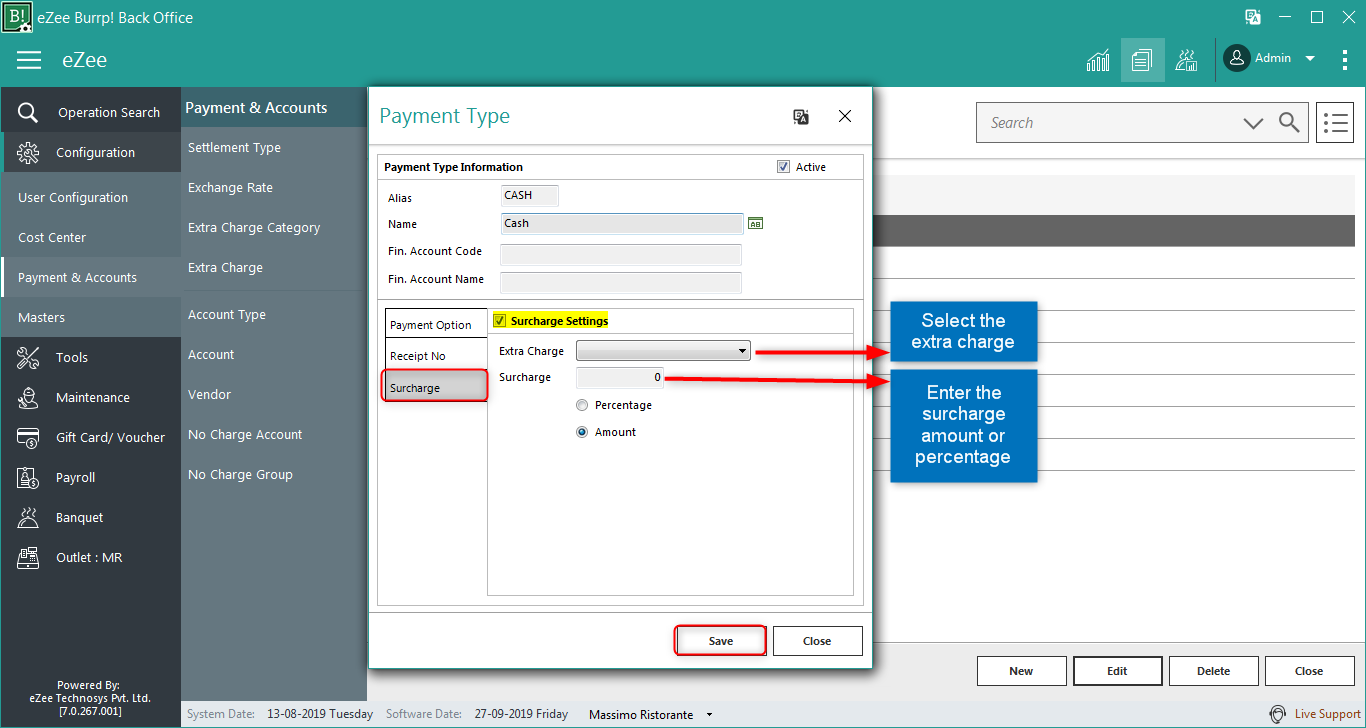Open the Extra Charge dropdown
Screen dimensions: 1366x728
[x=663, y=351]
